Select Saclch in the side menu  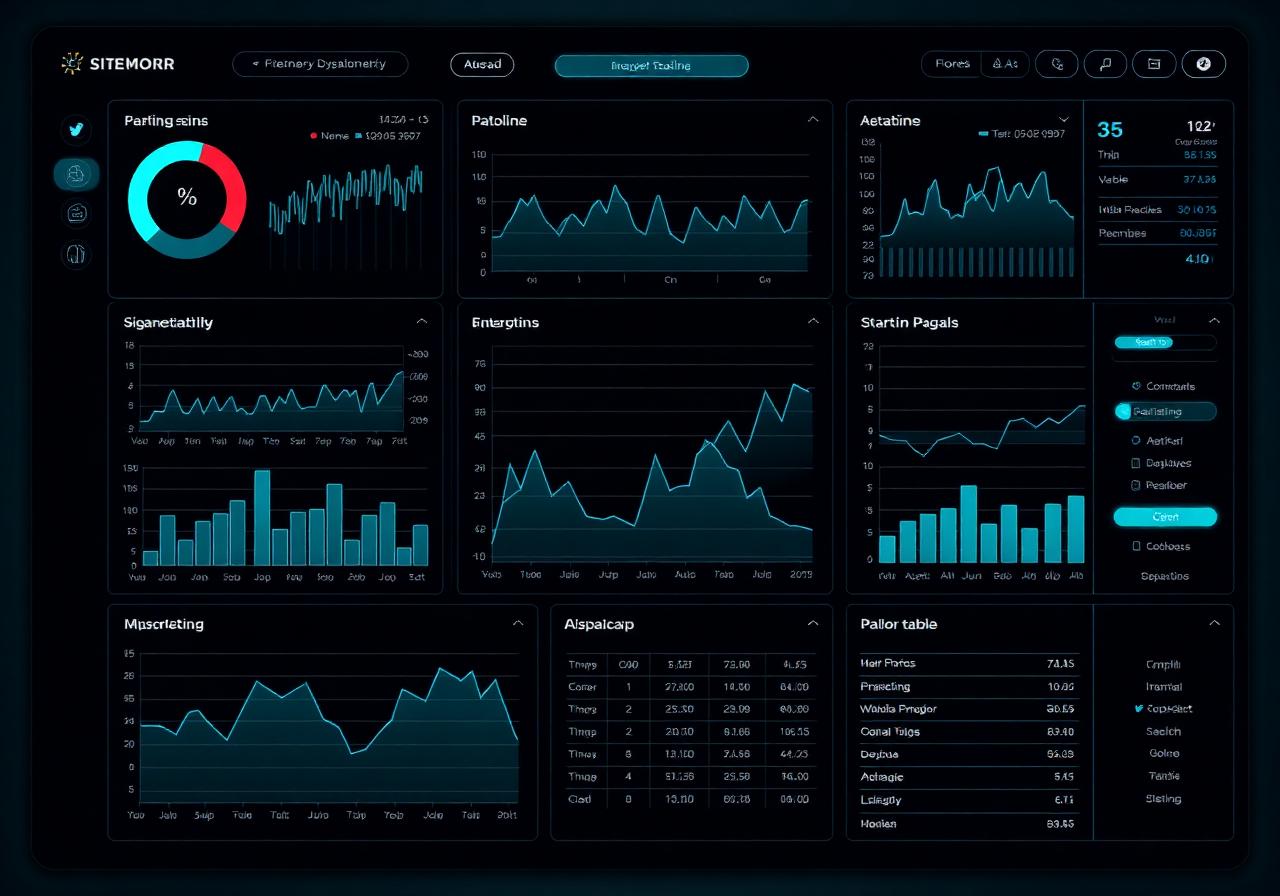pos(1163,731)
